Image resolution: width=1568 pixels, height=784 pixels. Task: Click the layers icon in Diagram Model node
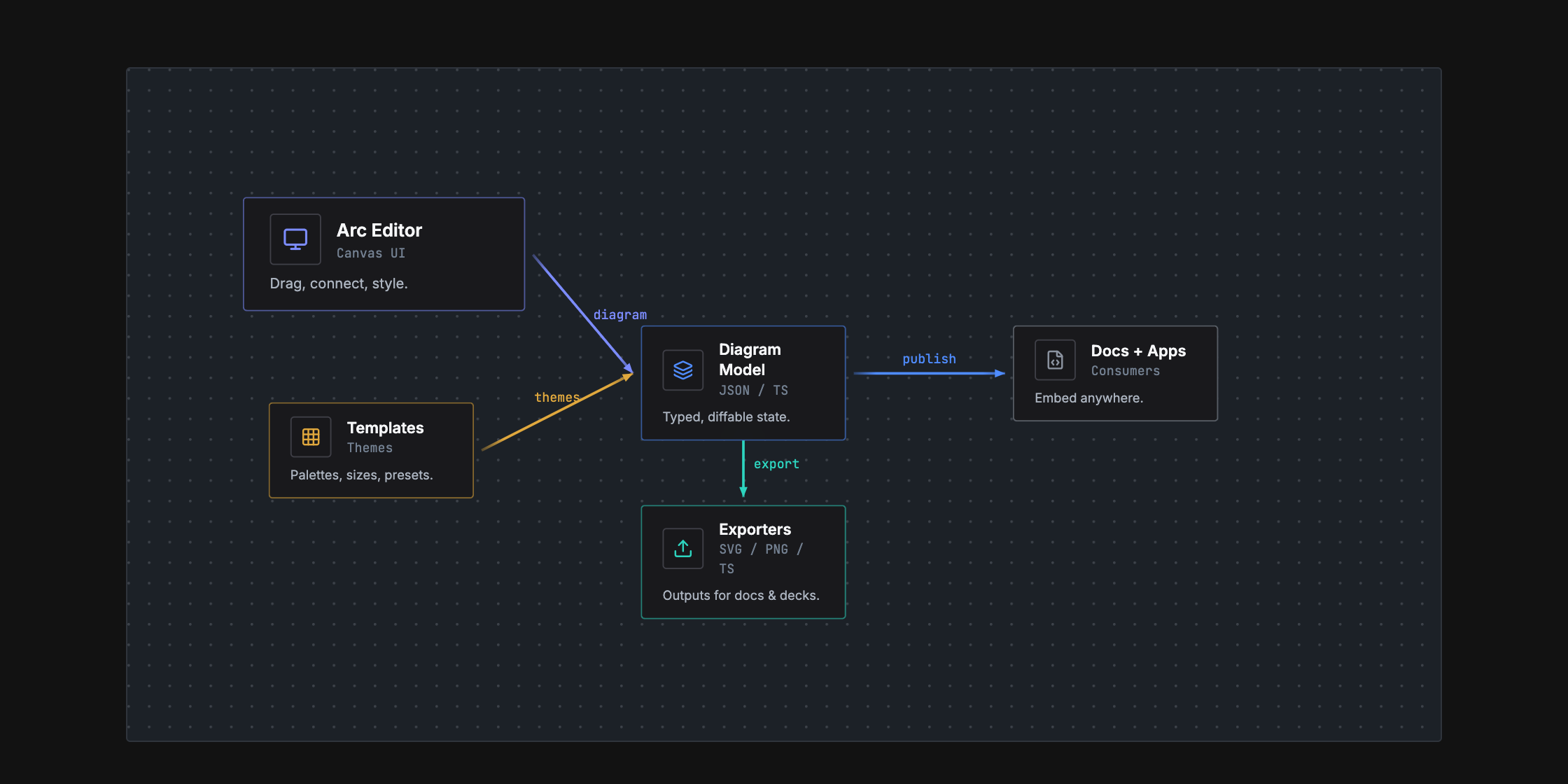click(x=683, y=370)
